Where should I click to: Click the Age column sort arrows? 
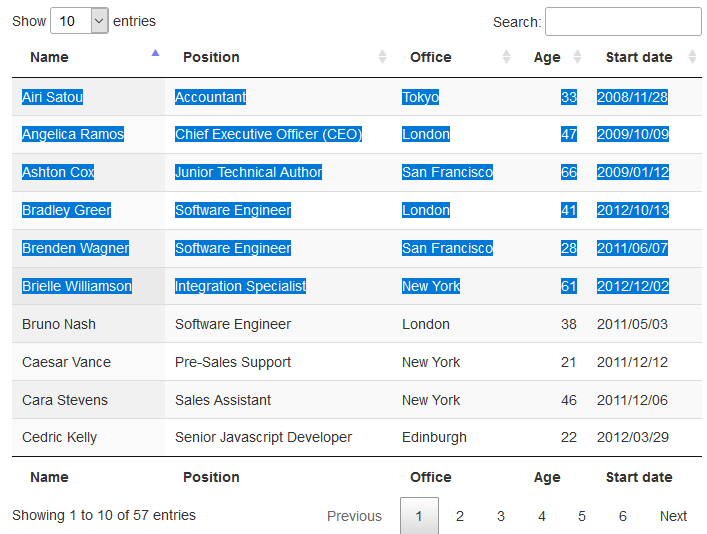pos(577,57)
